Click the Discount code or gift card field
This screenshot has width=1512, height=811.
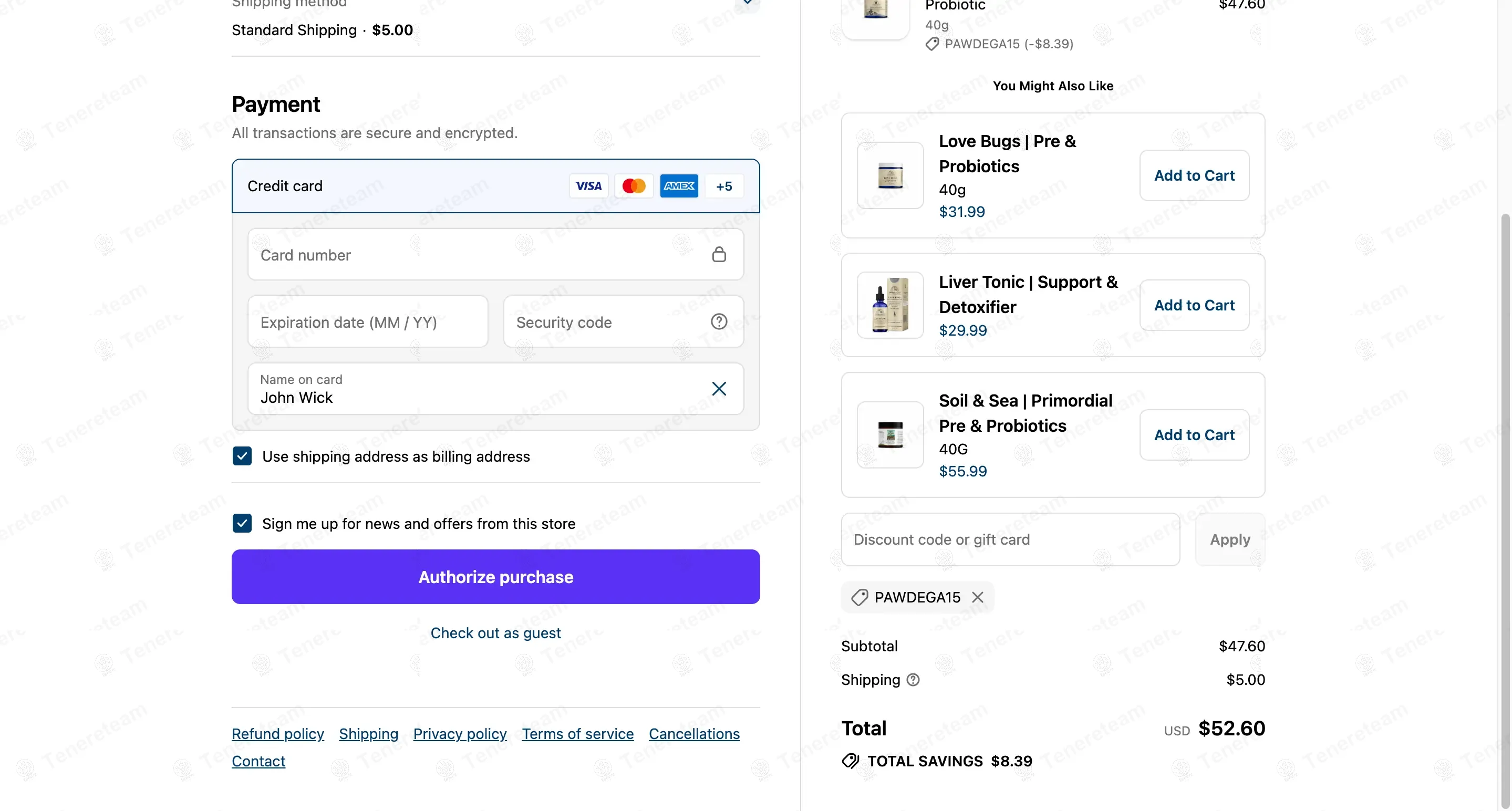point(1011,539)
